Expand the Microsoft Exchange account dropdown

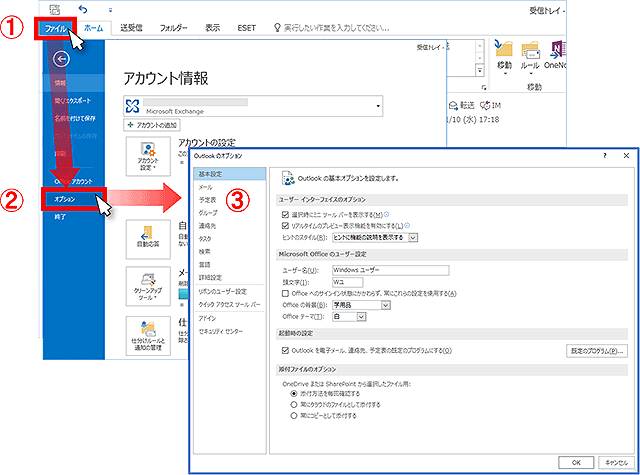point(379,104)
